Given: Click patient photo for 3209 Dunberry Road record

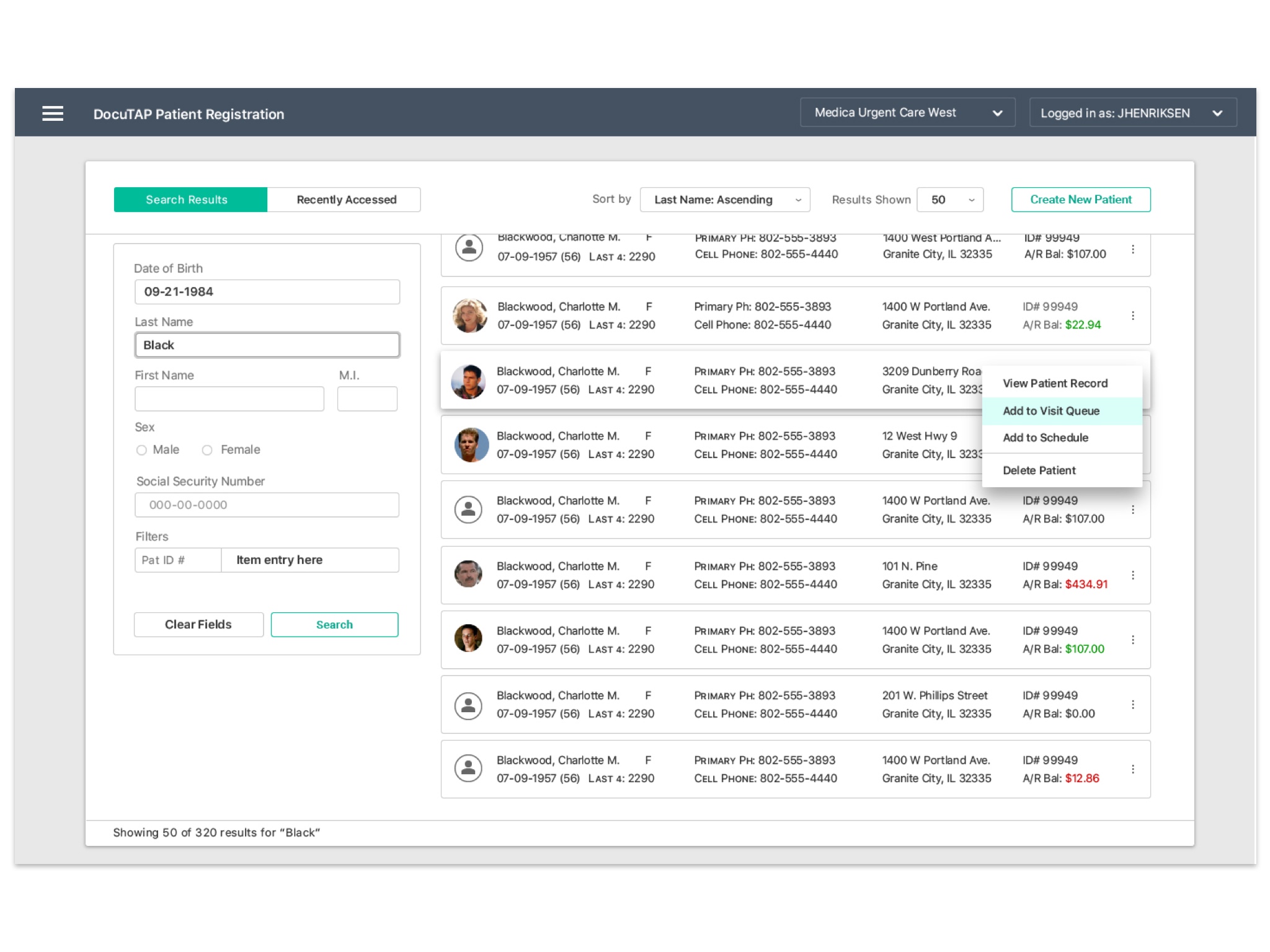Looking at the screenshot, I should [468, 381].
